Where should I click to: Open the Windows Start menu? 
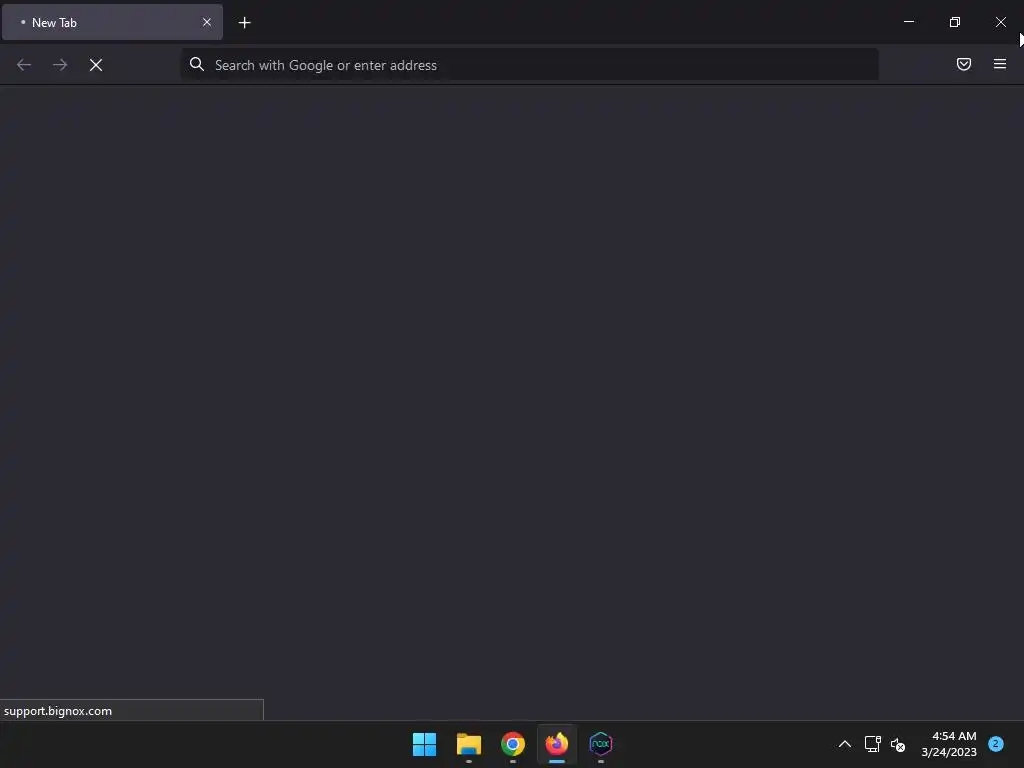point(424,744)
